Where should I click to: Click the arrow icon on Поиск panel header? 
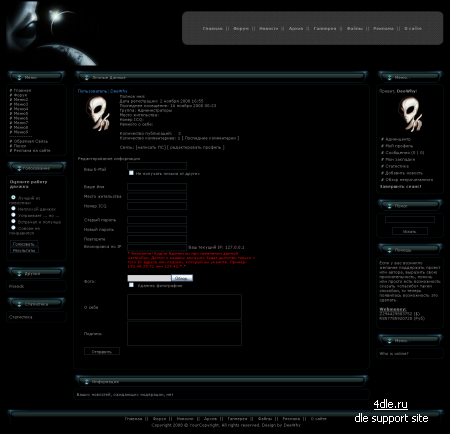click(x=389, y=206)
